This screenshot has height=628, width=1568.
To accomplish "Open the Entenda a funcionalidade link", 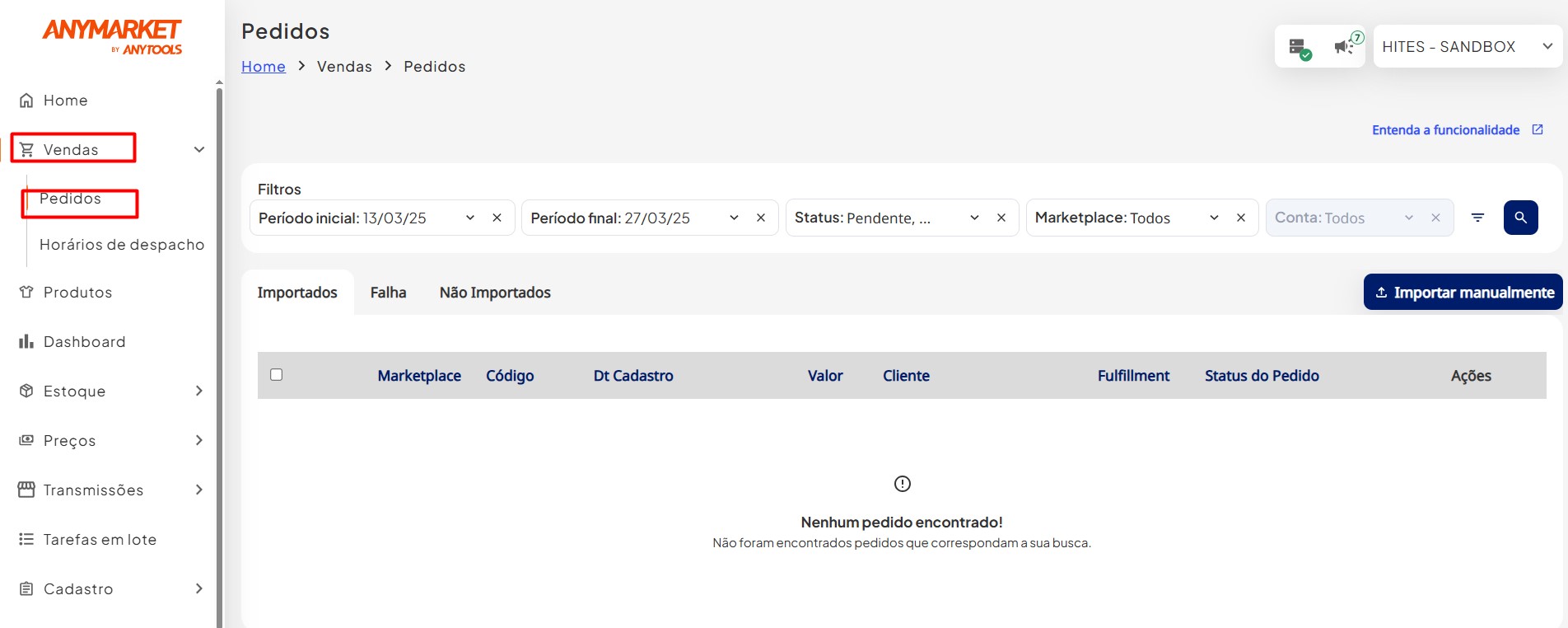I will click(1446, 130).
